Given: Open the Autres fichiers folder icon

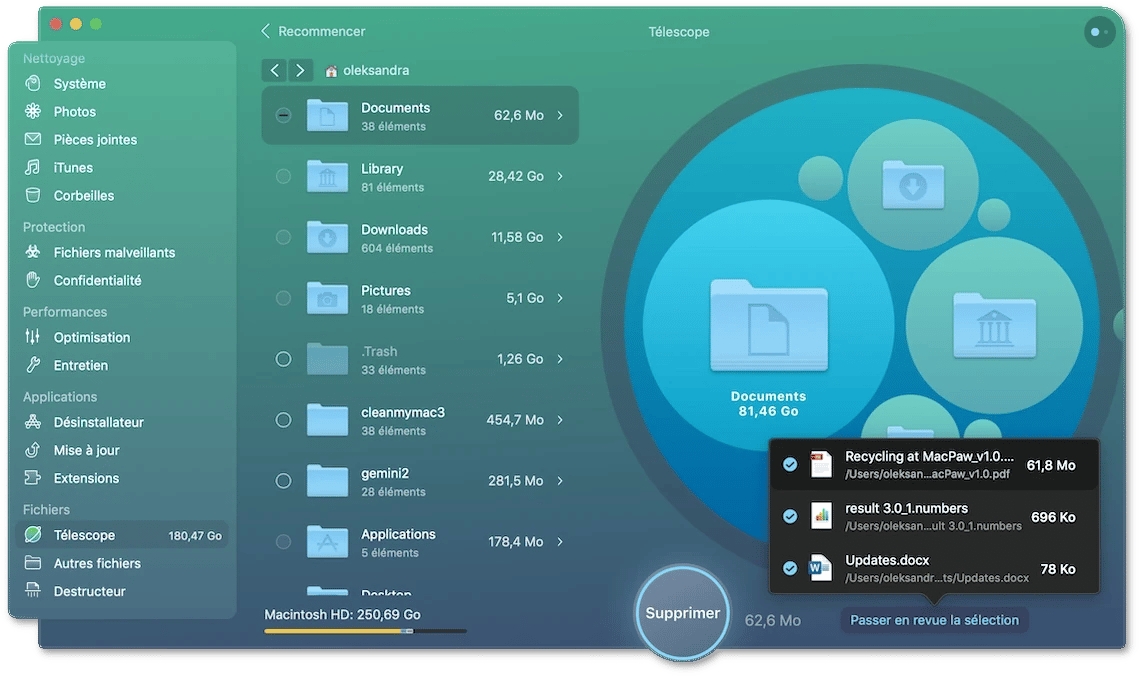Looking at the screenshot, I should click(x=33, y=562).
